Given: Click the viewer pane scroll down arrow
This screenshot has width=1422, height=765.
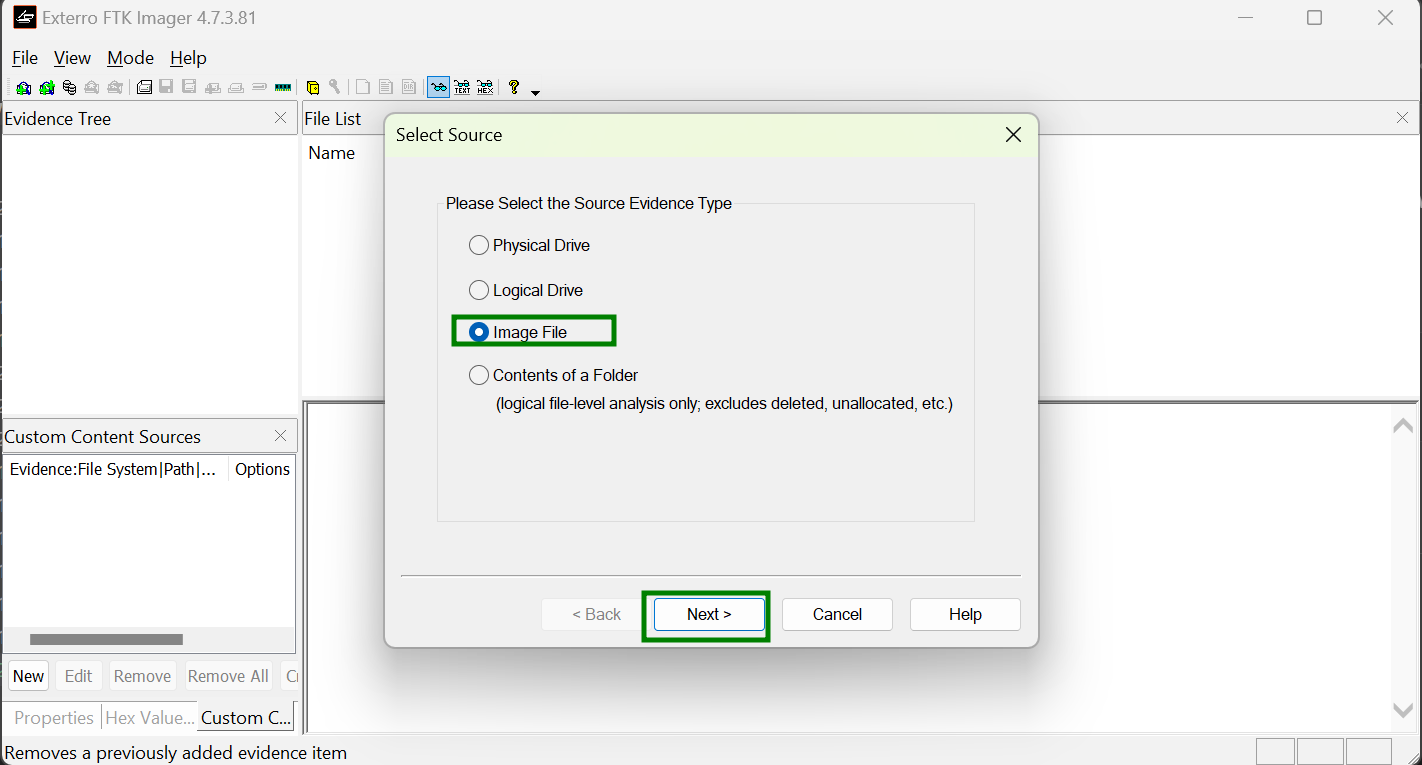Looking at the screenshot, I should click(1403, 709).
